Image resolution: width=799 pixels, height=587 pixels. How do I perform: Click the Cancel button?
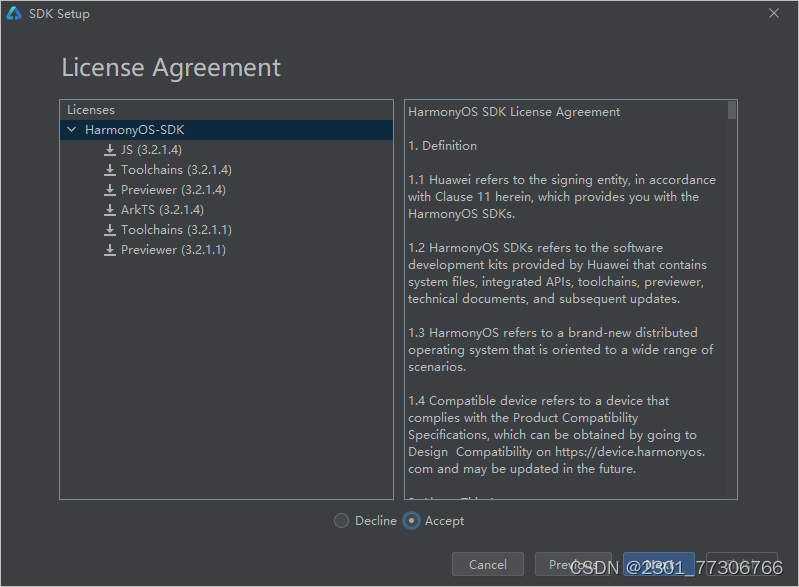click(x=488, y=564)
